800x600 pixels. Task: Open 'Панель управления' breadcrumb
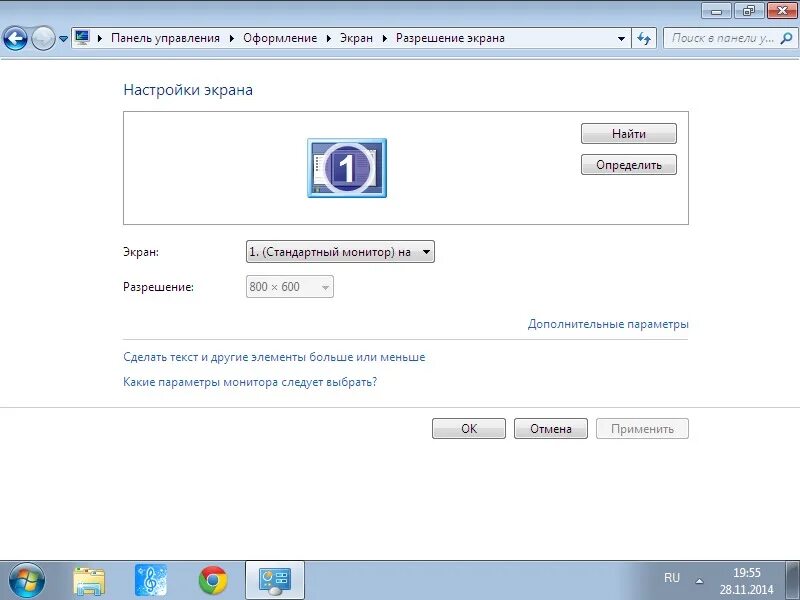pyautogui.click(x=165, y=38)
